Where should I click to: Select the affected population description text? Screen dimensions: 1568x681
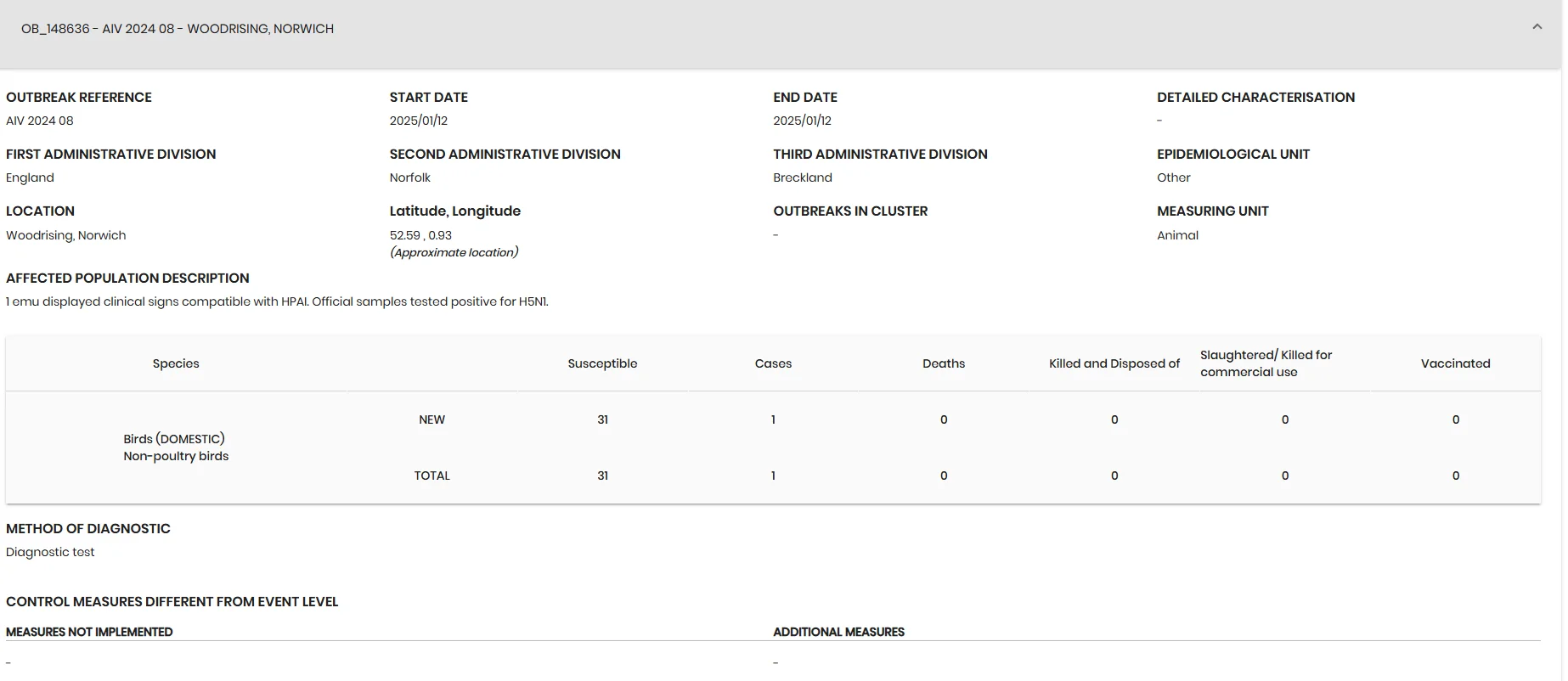[277, 301]
